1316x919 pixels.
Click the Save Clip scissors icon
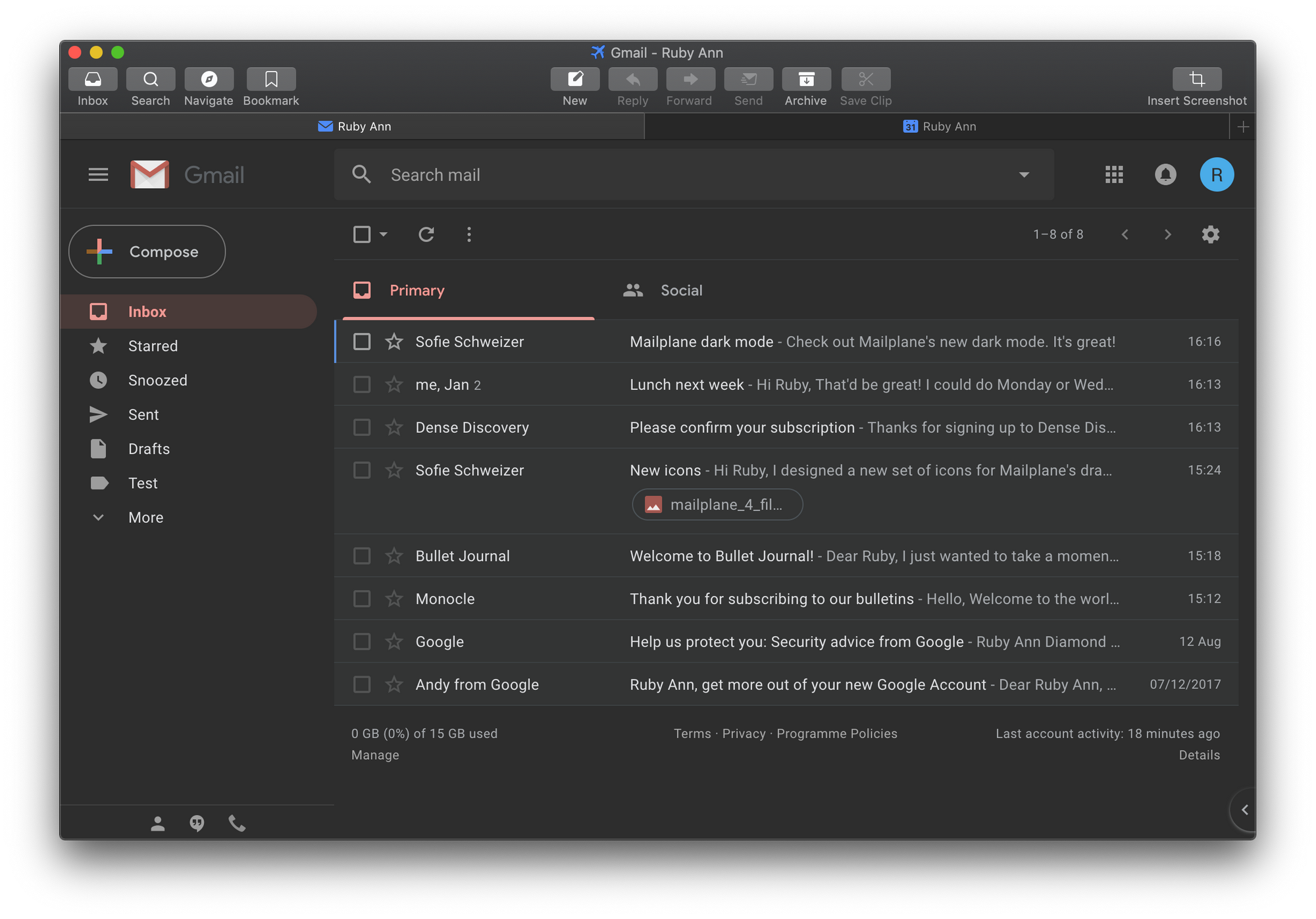[866, 80]
